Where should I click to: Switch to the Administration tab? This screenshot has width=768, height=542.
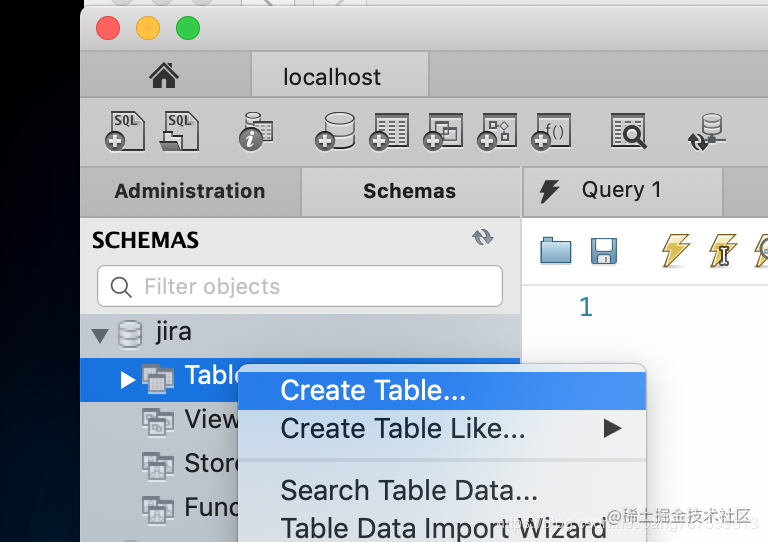[190, 191]
